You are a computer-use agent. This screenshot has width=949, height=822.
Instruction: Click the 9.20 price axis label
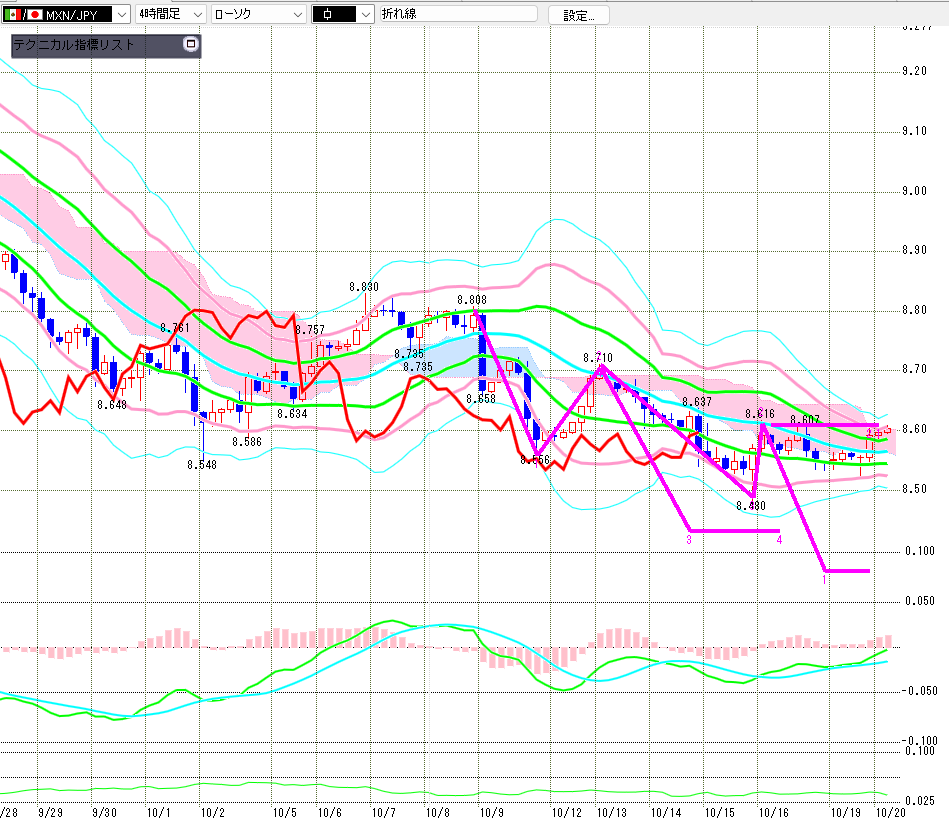click(914, 71)
